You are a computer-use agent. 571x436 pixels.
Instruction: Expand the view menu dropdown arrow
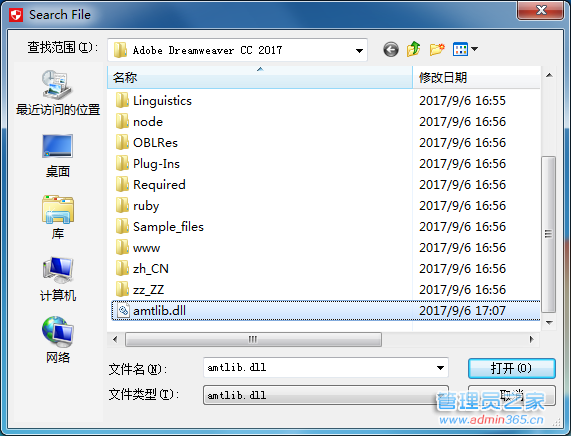pyautogui.click(x=474, y=49)
